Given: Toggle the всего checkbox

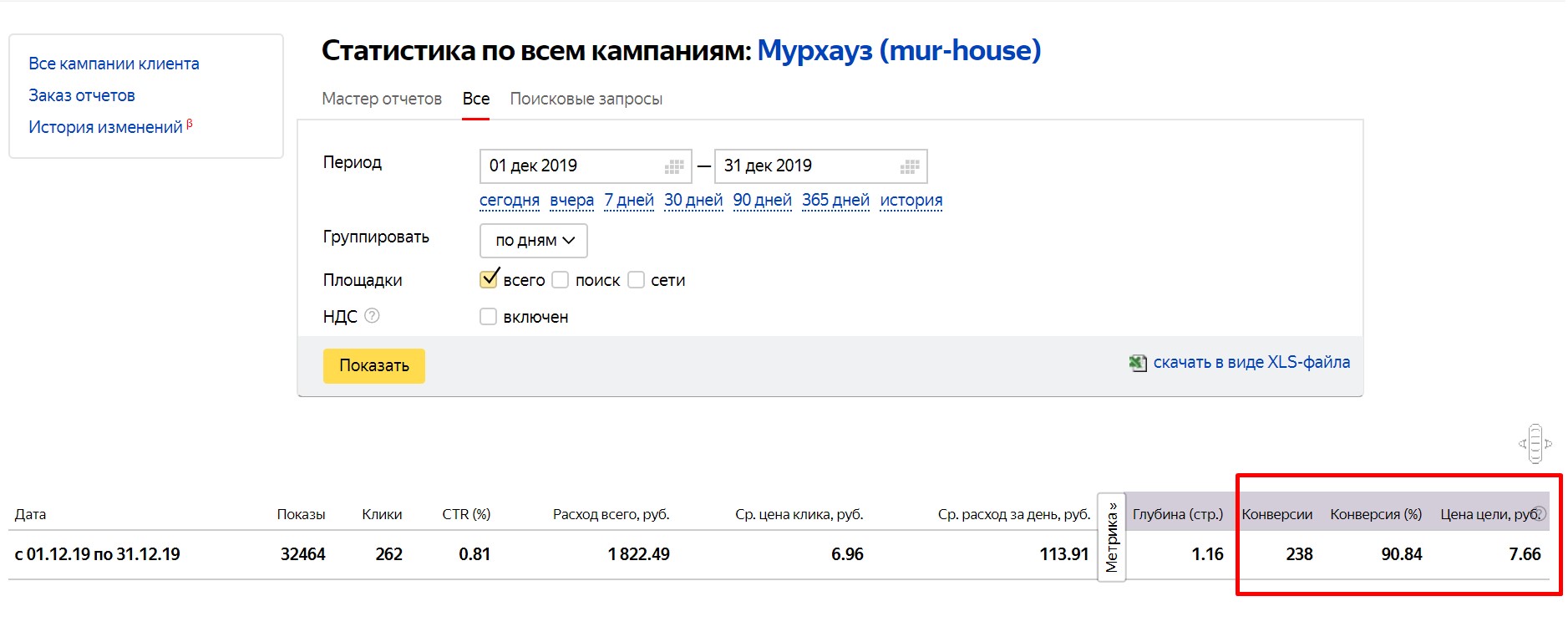Looking at the screenshot, I should [489, 279].
